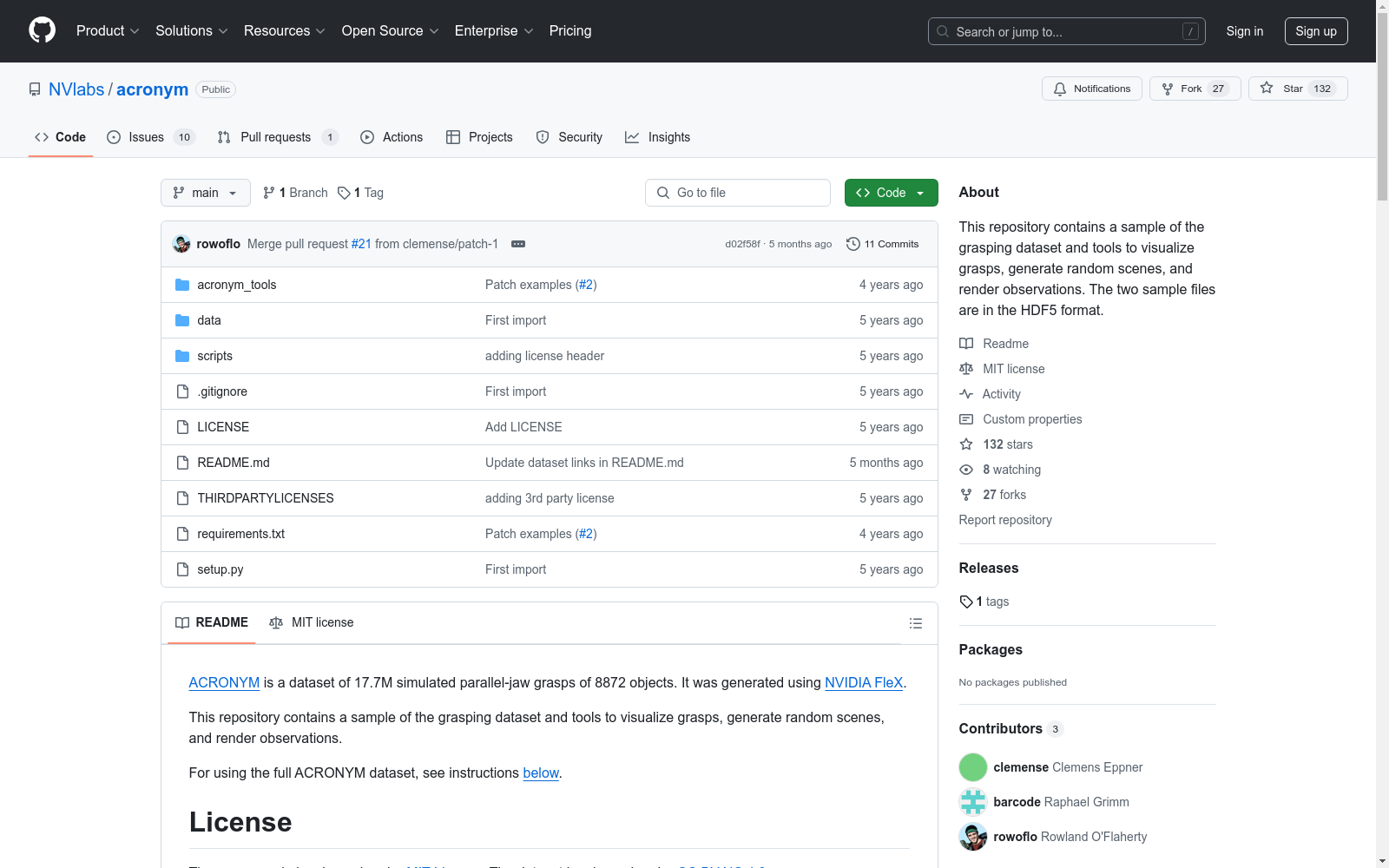
Task: Open the Pull requests tab
Action: tap(278, 137)
